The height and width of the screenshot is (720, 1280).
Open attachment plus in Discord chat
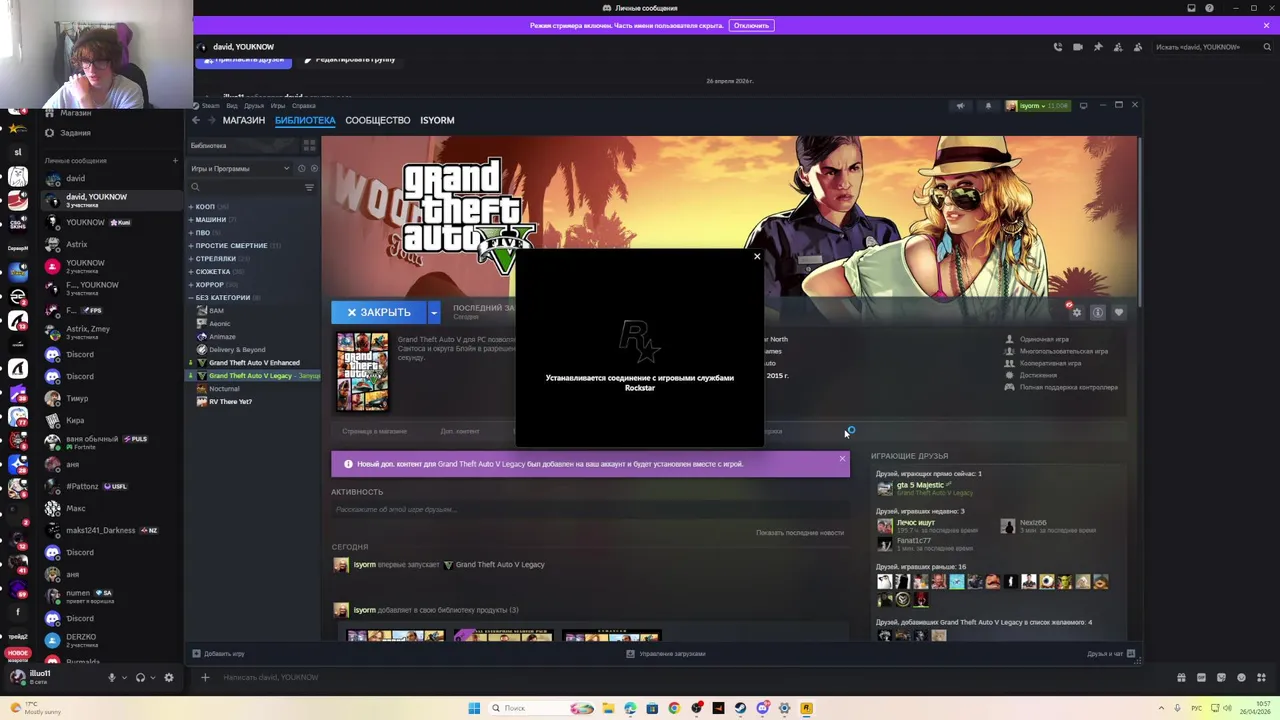[205, 677]
